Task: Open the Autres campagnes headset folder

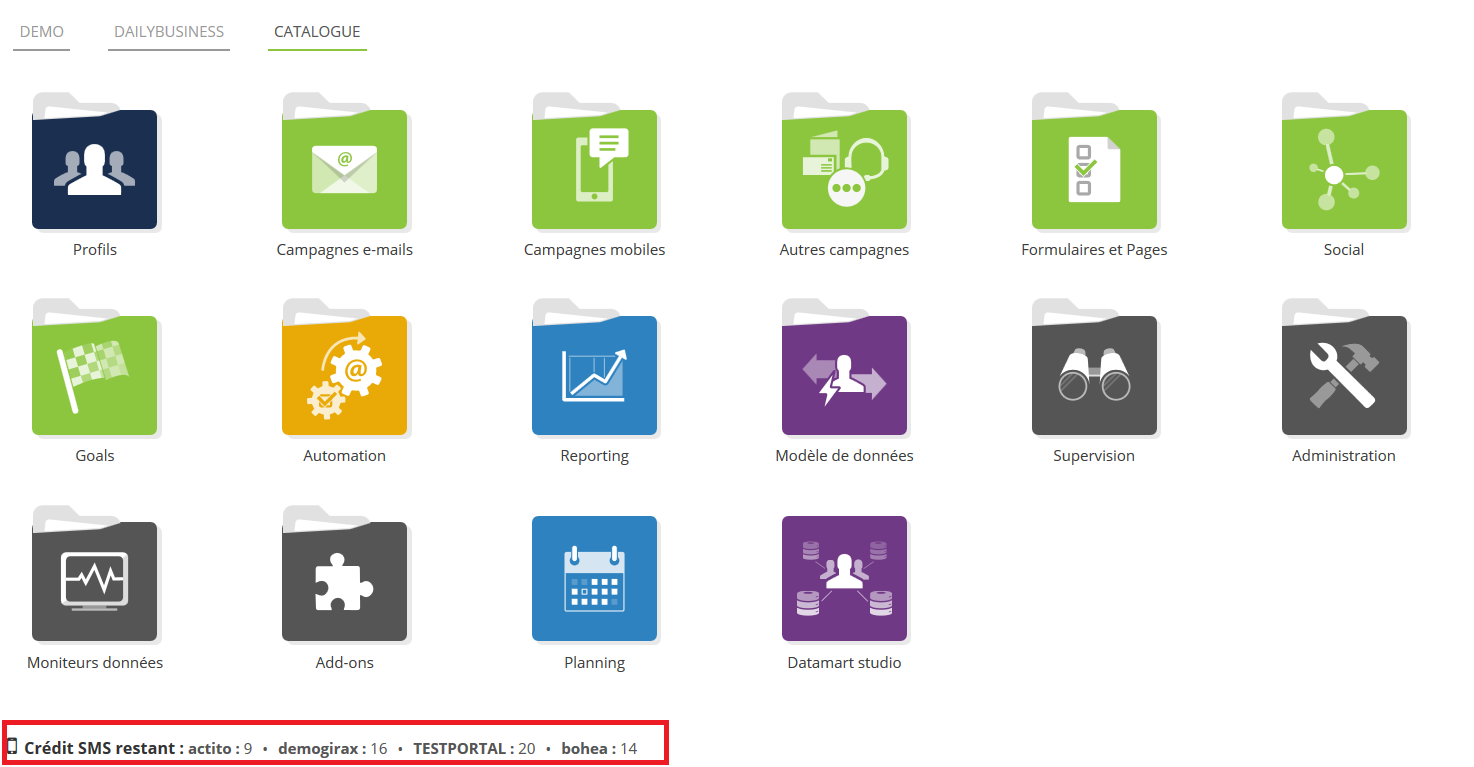Action: point(844,168)
